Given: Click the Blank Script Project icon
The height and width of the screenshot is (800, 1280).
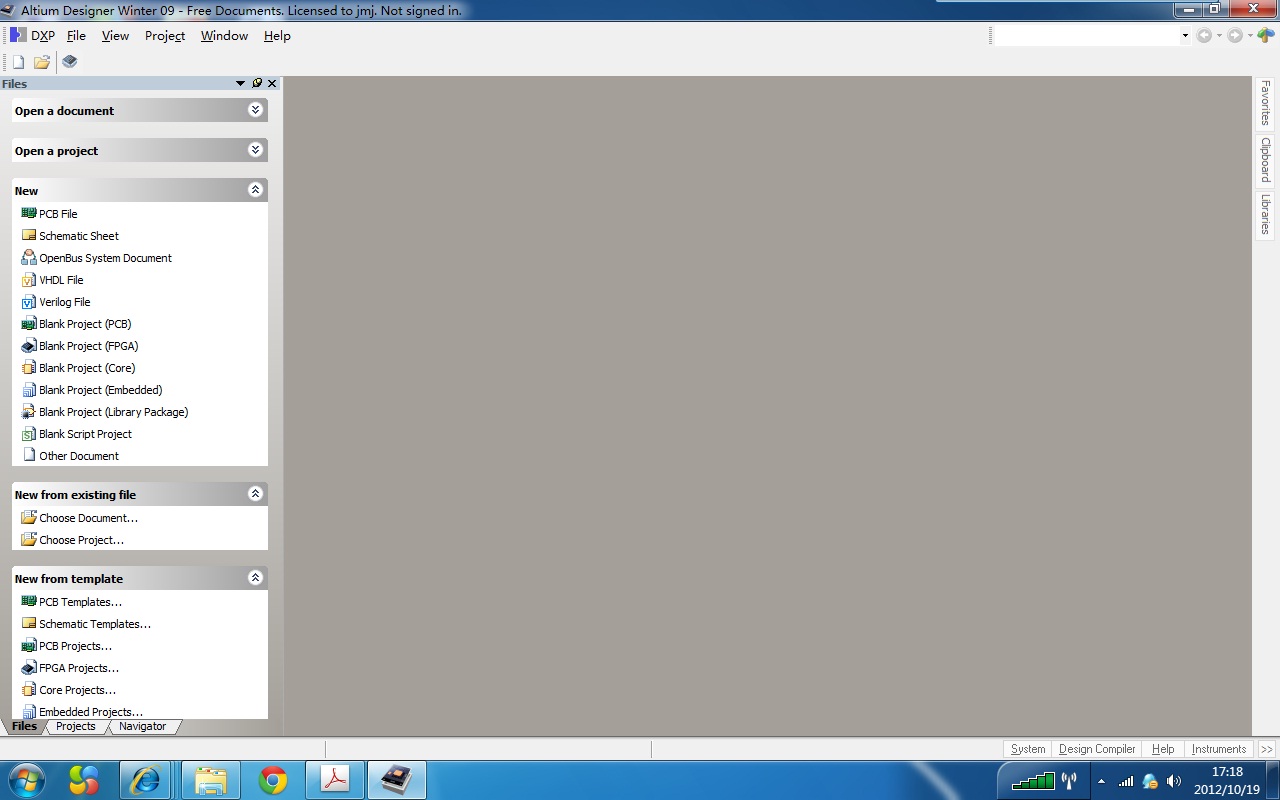Looking at the screenshot, I should pos(29,433).
